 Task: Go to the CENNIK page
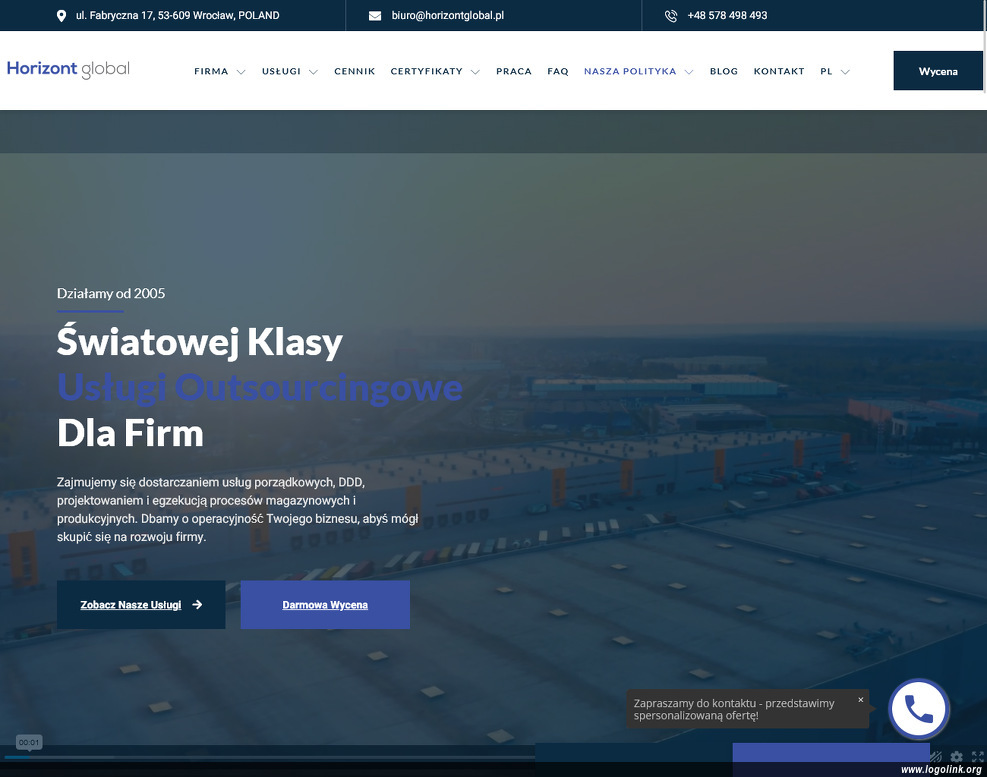pyautogui.click(x=355, y=72)
